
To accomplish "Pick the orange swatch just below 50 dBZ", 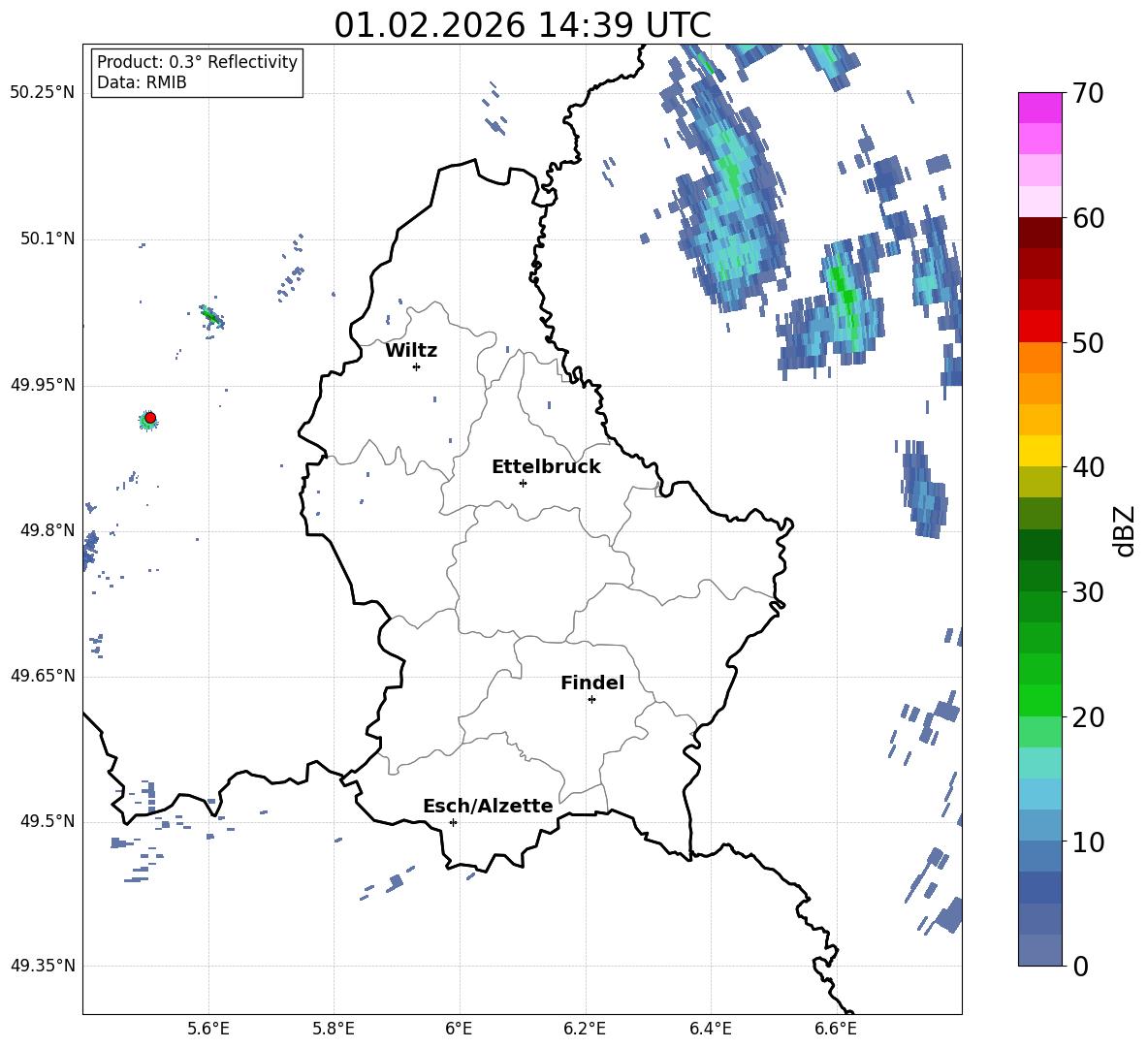I will tap(1039, 358).
